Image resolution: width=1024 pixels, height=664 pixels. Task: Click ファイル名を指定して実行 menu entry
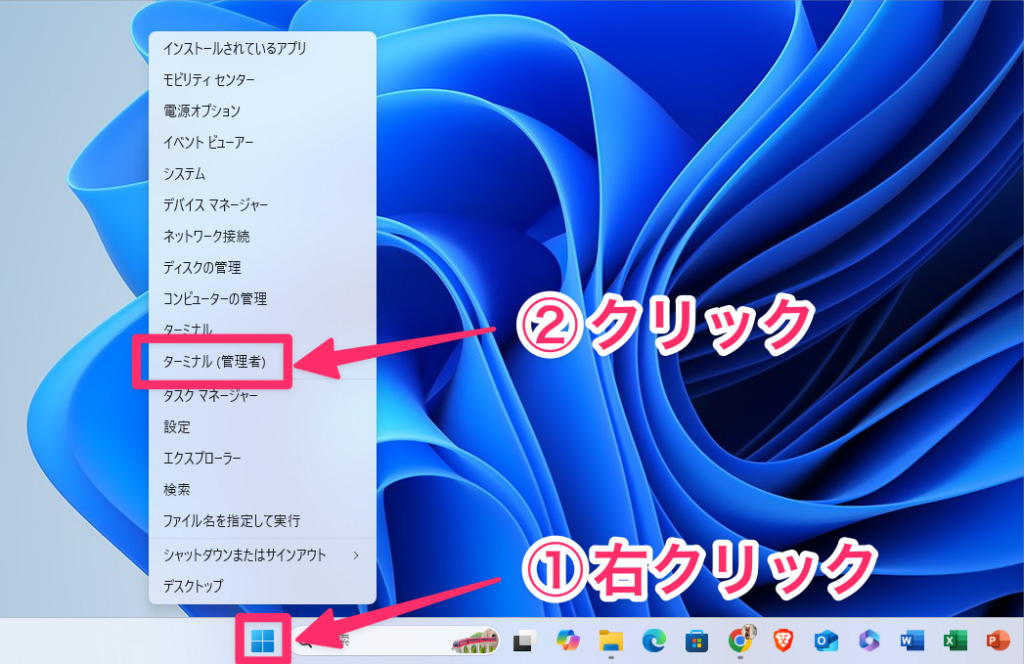coord(231,521)
